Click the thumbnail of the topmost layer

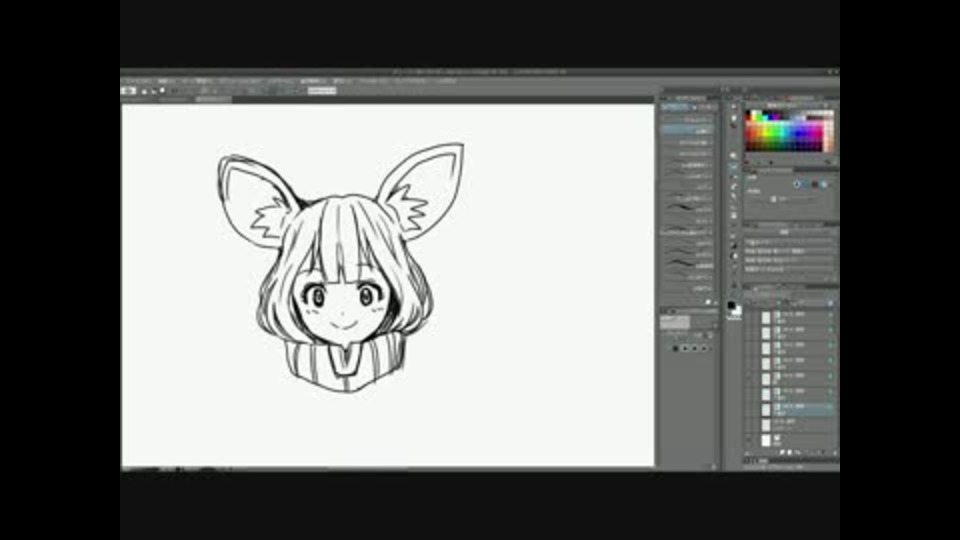(x=766, y=318)
